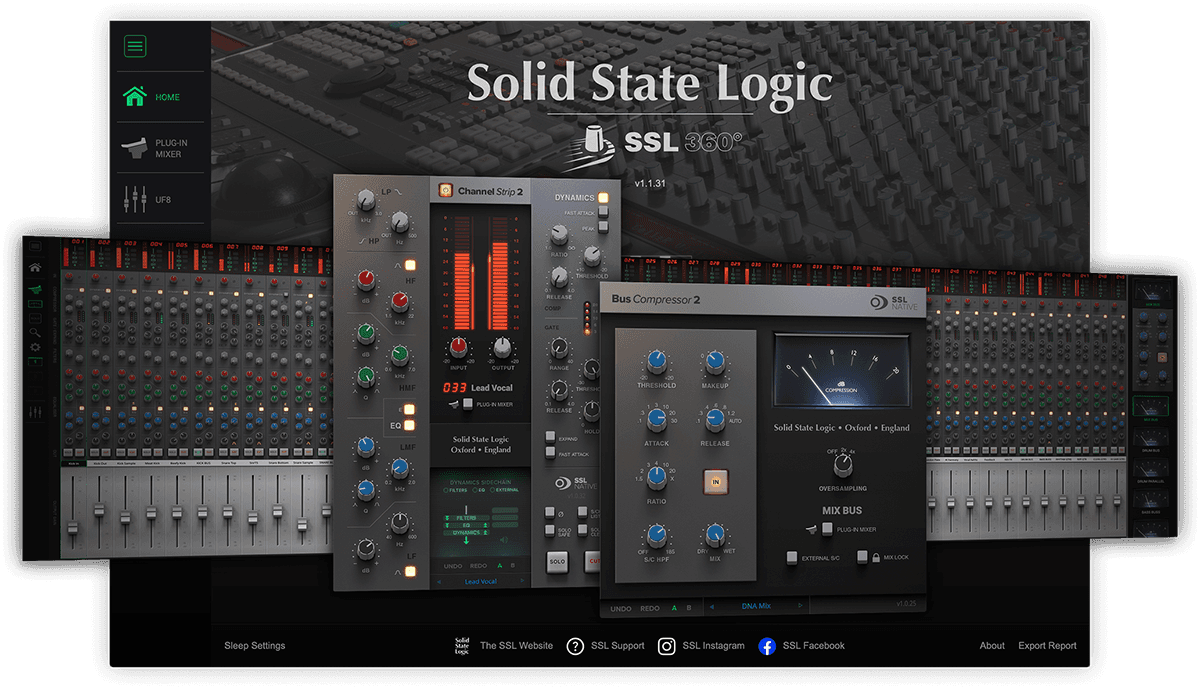Open Plug-in Mixer from the sidebar icon

(134, 149)
